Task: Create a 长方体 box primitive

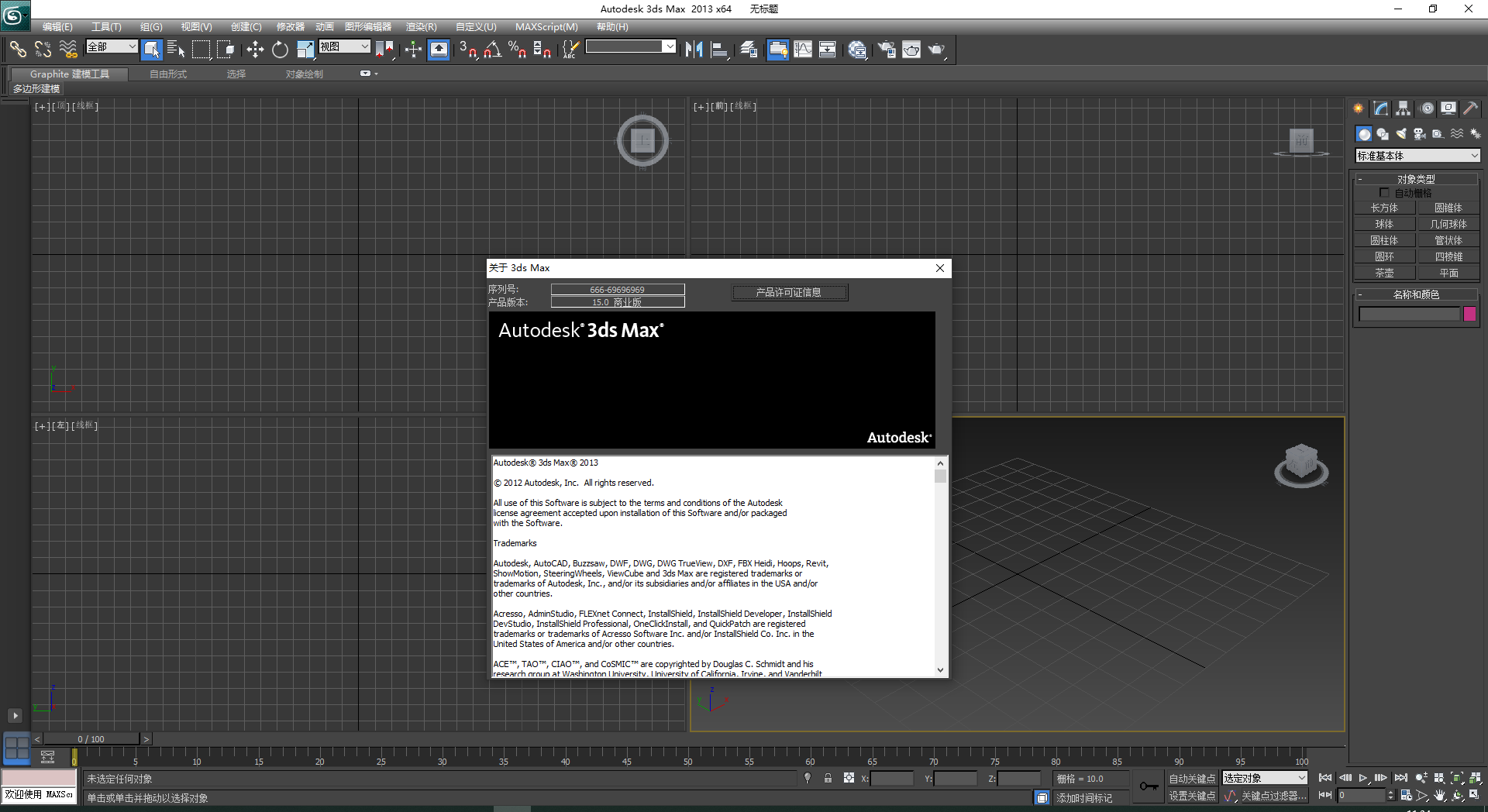Action: coord(1384,208)
